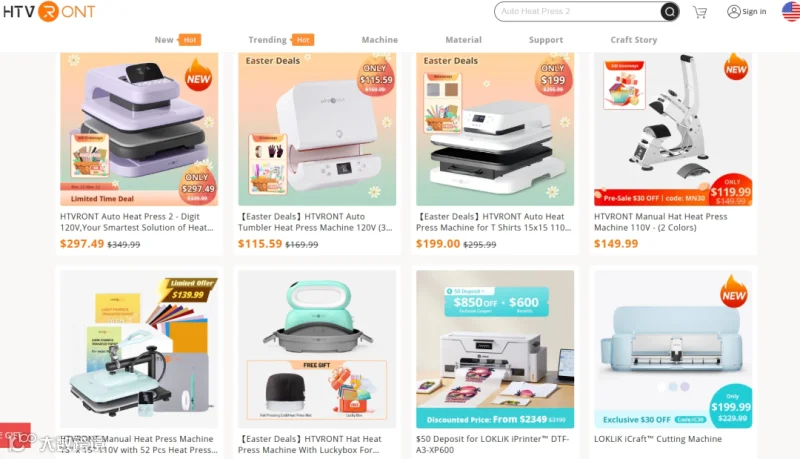Open HTVRONT Manual Hat Heat Press link
The image size is (800, 459).
point(661,222)
